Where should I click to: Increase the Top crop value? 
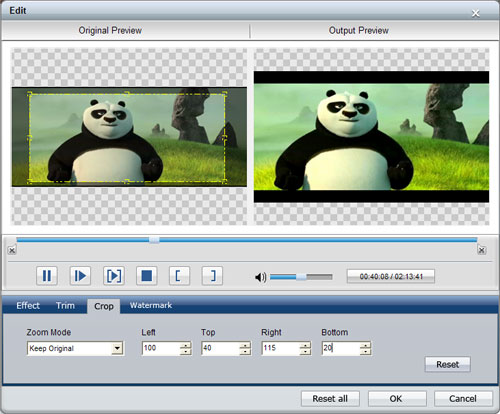[245, 345]
